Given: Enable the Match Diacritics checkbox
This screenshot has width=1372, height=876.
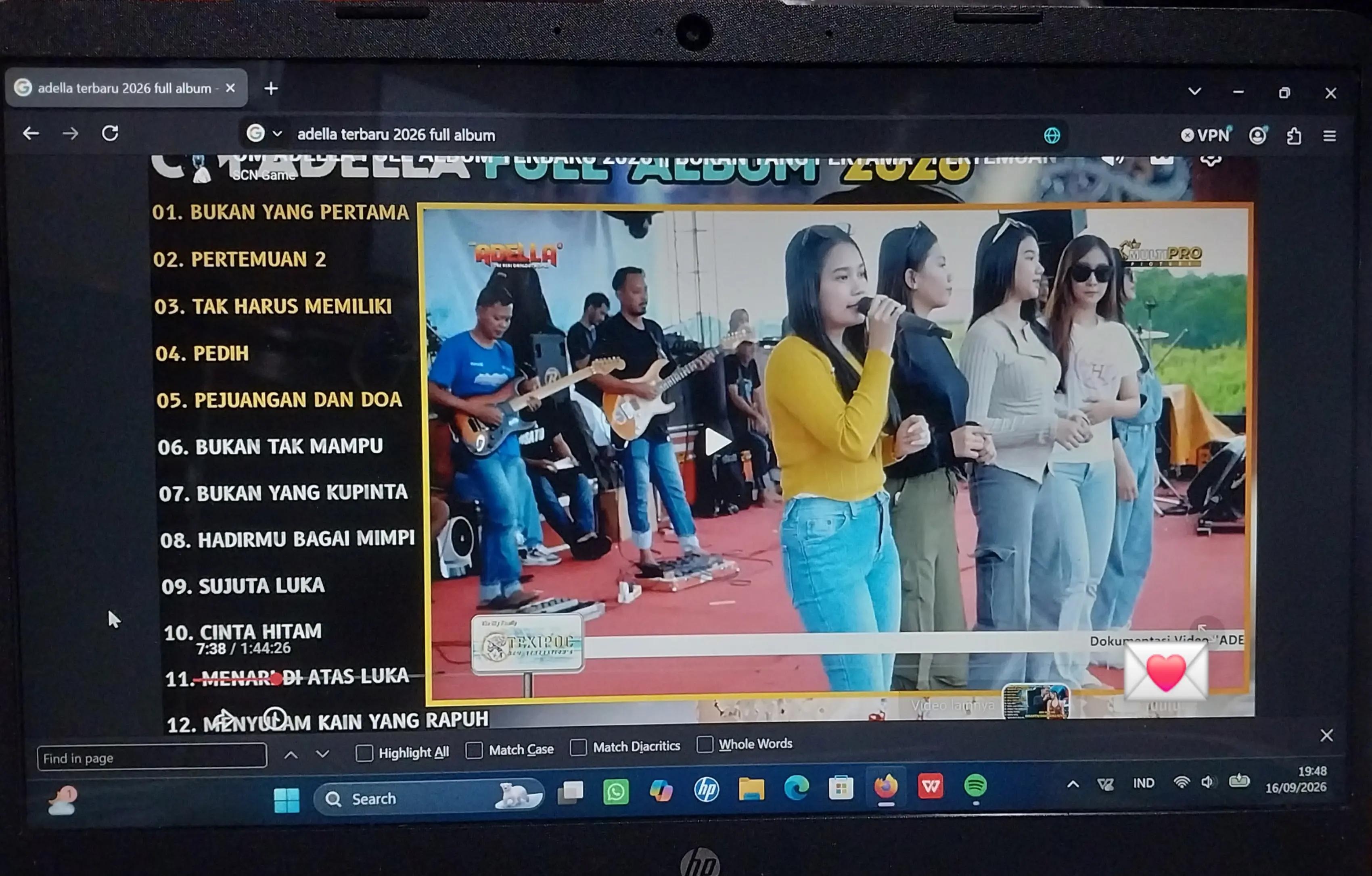Looking at the screenshot, I should pyautogui.click(x=578, y=747).
